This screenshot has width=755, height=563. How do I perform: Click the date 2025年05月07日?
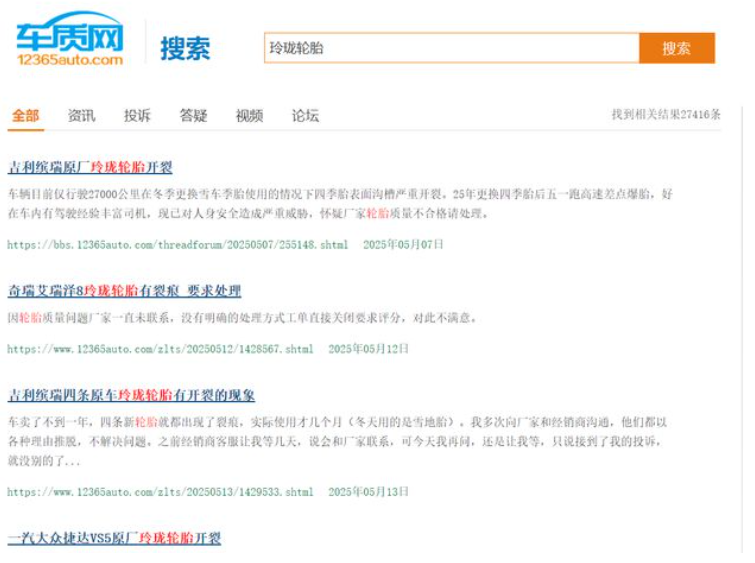point(403,245)
